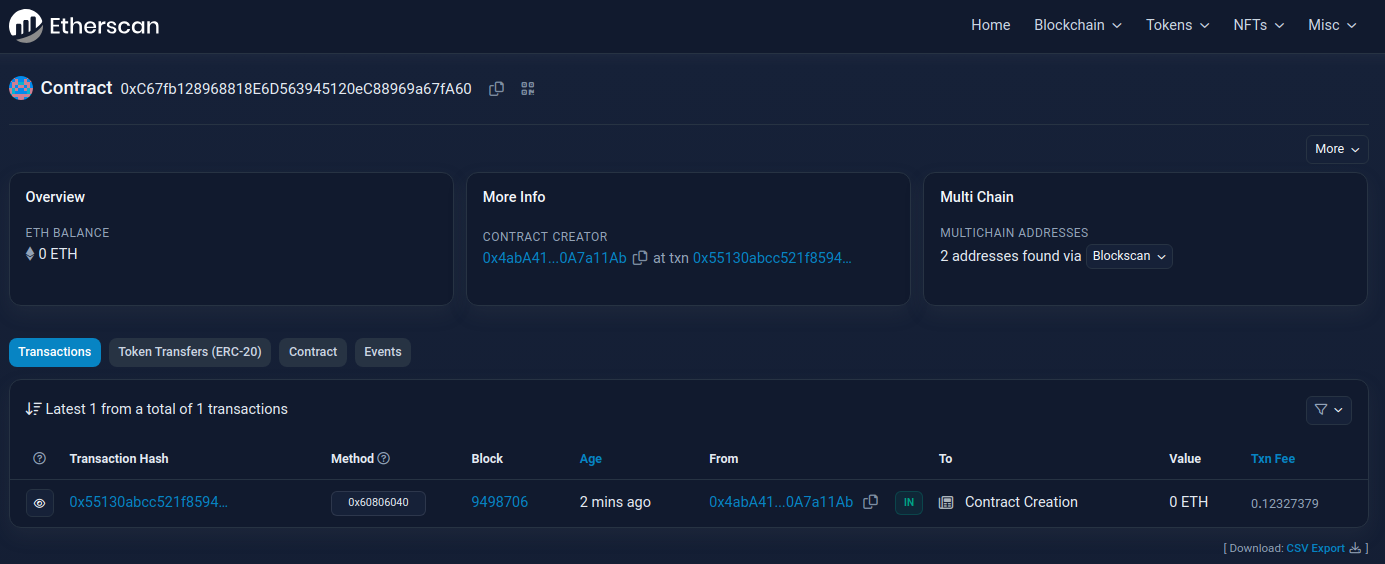Viewport: 1385px width, 564px height.
Task: Open block 9498706 link
Action: pos(500,502)
